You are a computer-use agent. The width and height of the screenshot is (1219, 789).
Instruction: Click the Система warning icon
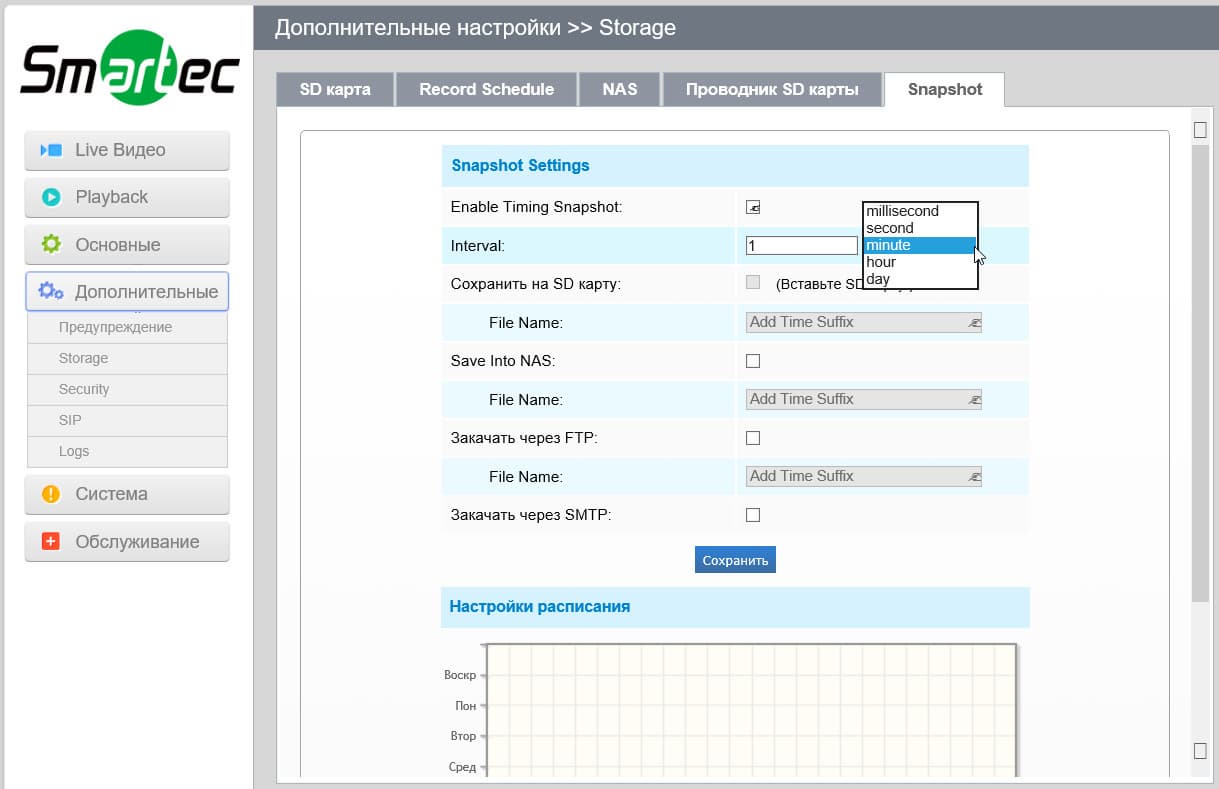pyautogui.click(x=51, y=494)
